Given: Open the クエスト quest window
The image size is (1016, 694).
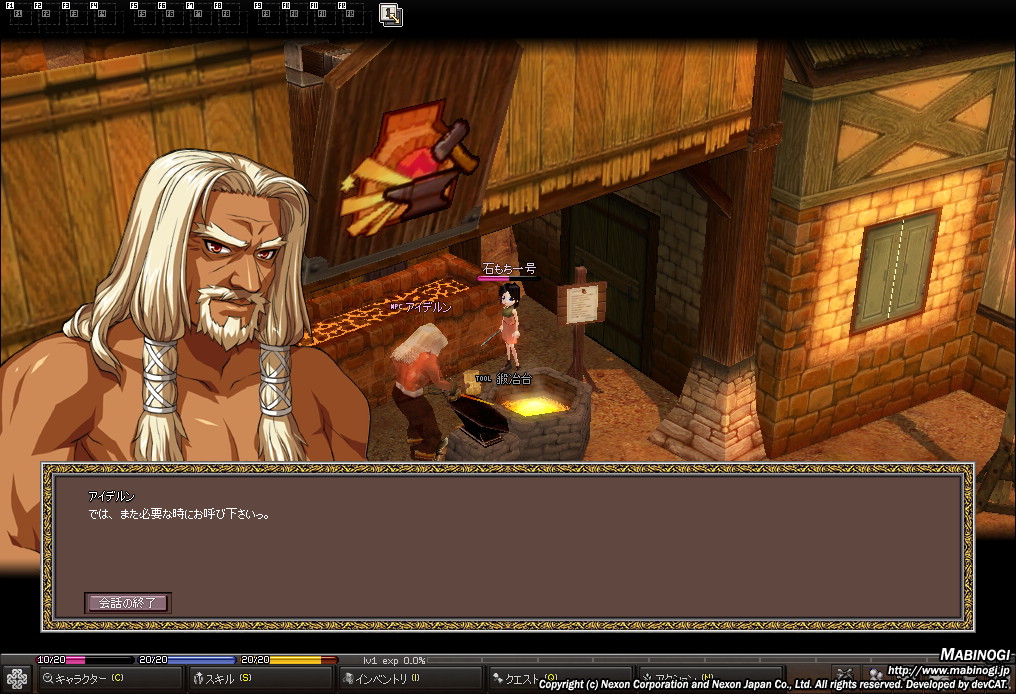Looking at the screenshot, I should (x=560, y=678).
